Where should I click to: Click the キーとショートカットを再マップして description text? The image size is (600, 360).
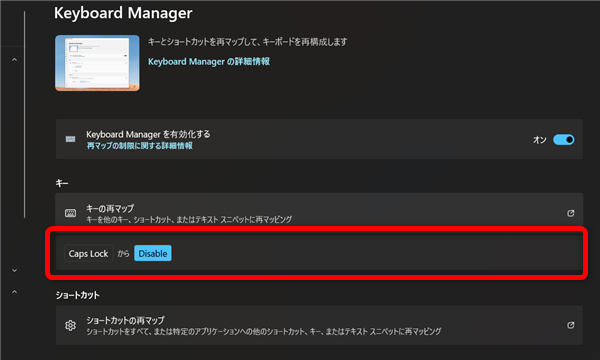(x=248, y=42)
